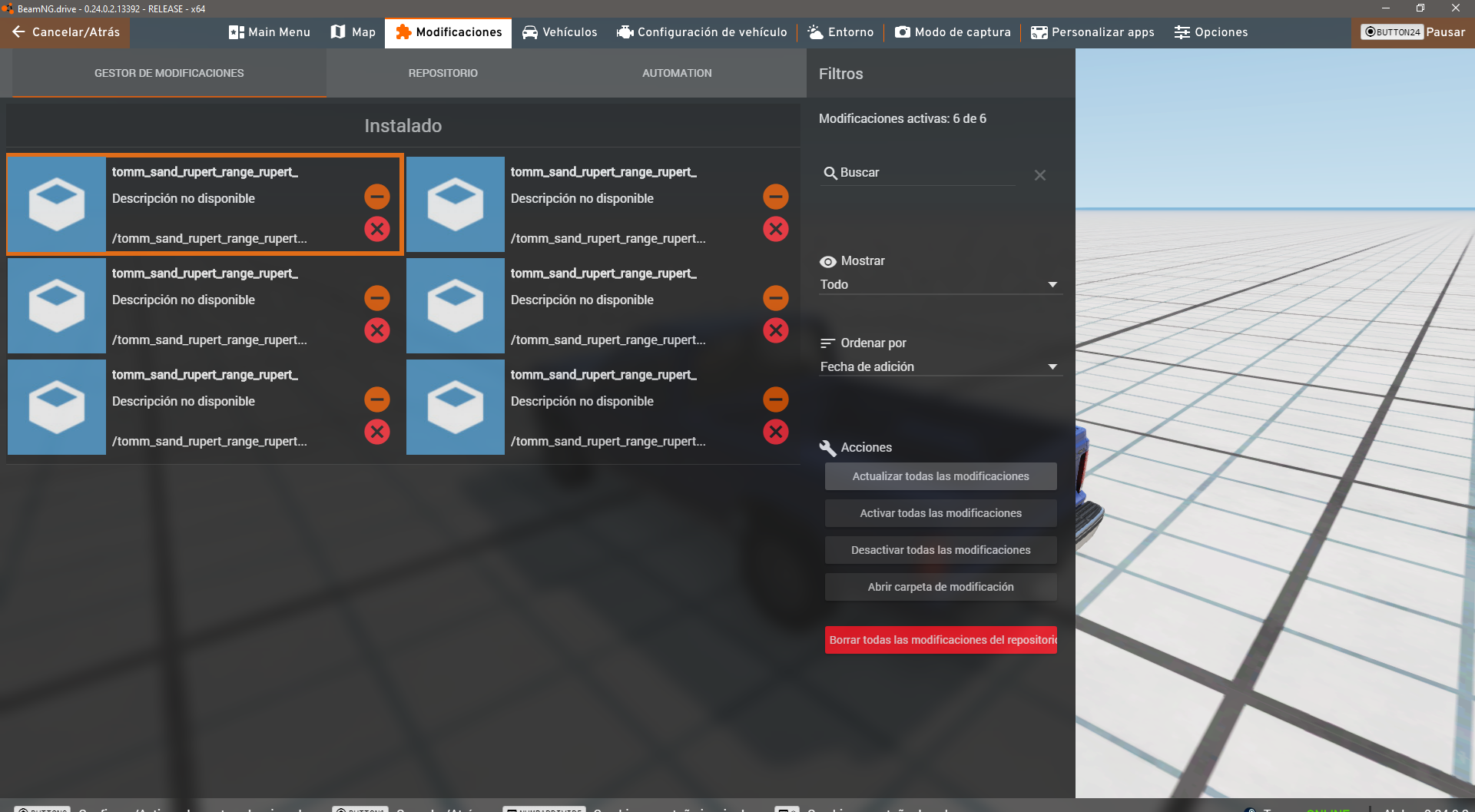Clear the search with the X icon
This screenshot has width=1475, height=812.
(x=1040, y=175)
